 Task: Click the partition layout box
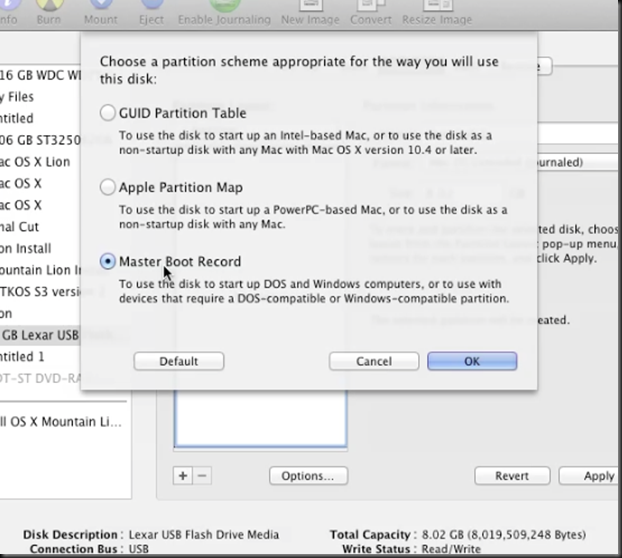tap(261, 419)
